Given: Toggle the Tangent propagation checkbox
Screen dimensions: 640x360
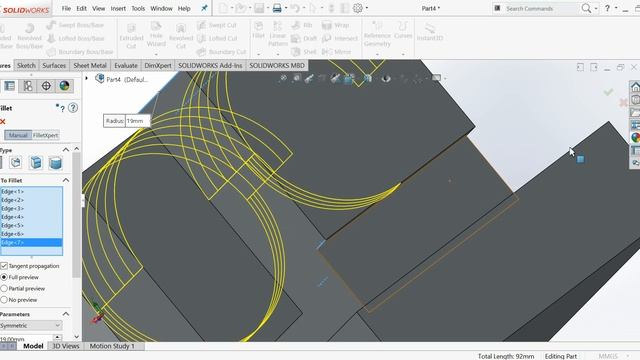Looking at the screenshot, I should [4, 266].
